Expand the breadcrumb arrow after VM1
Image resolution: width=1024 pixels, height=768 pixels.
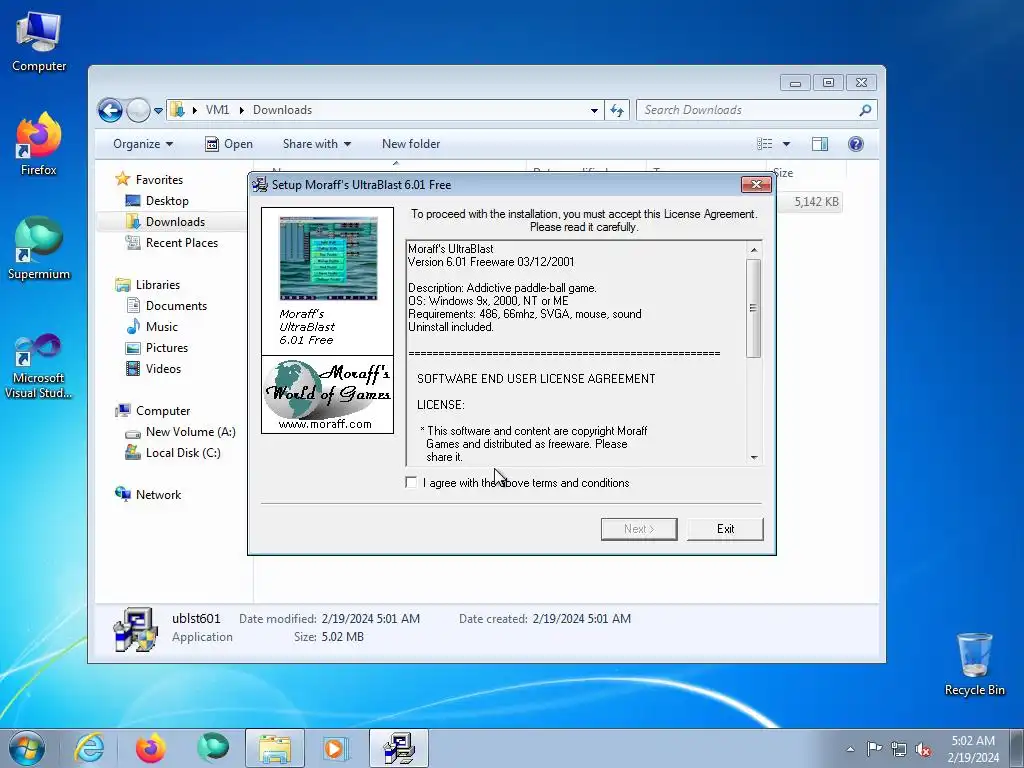click(x=241, y=110)
